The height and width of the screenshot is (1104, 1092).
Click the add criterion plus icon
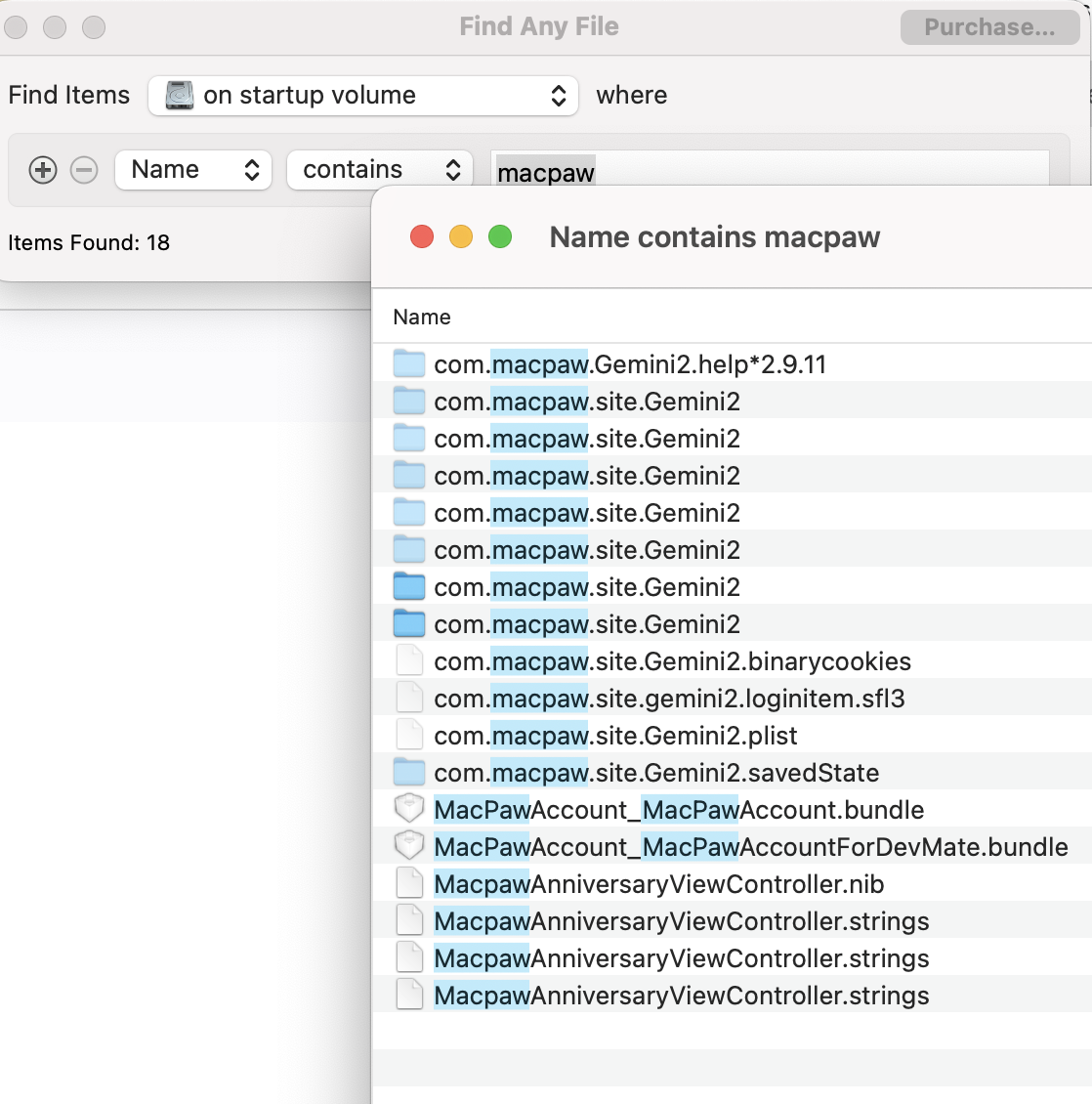43,170
